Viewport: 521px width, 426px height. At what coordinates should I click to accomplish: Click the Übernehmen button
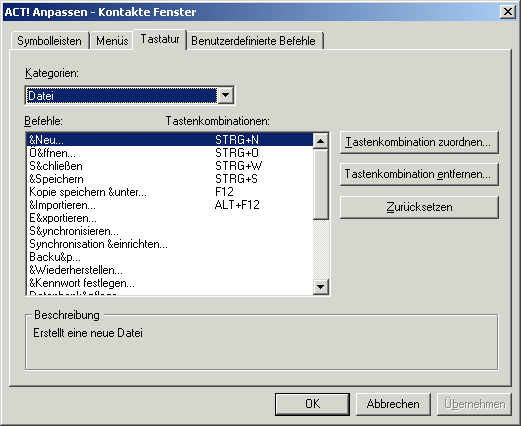(x=475, y=404)
